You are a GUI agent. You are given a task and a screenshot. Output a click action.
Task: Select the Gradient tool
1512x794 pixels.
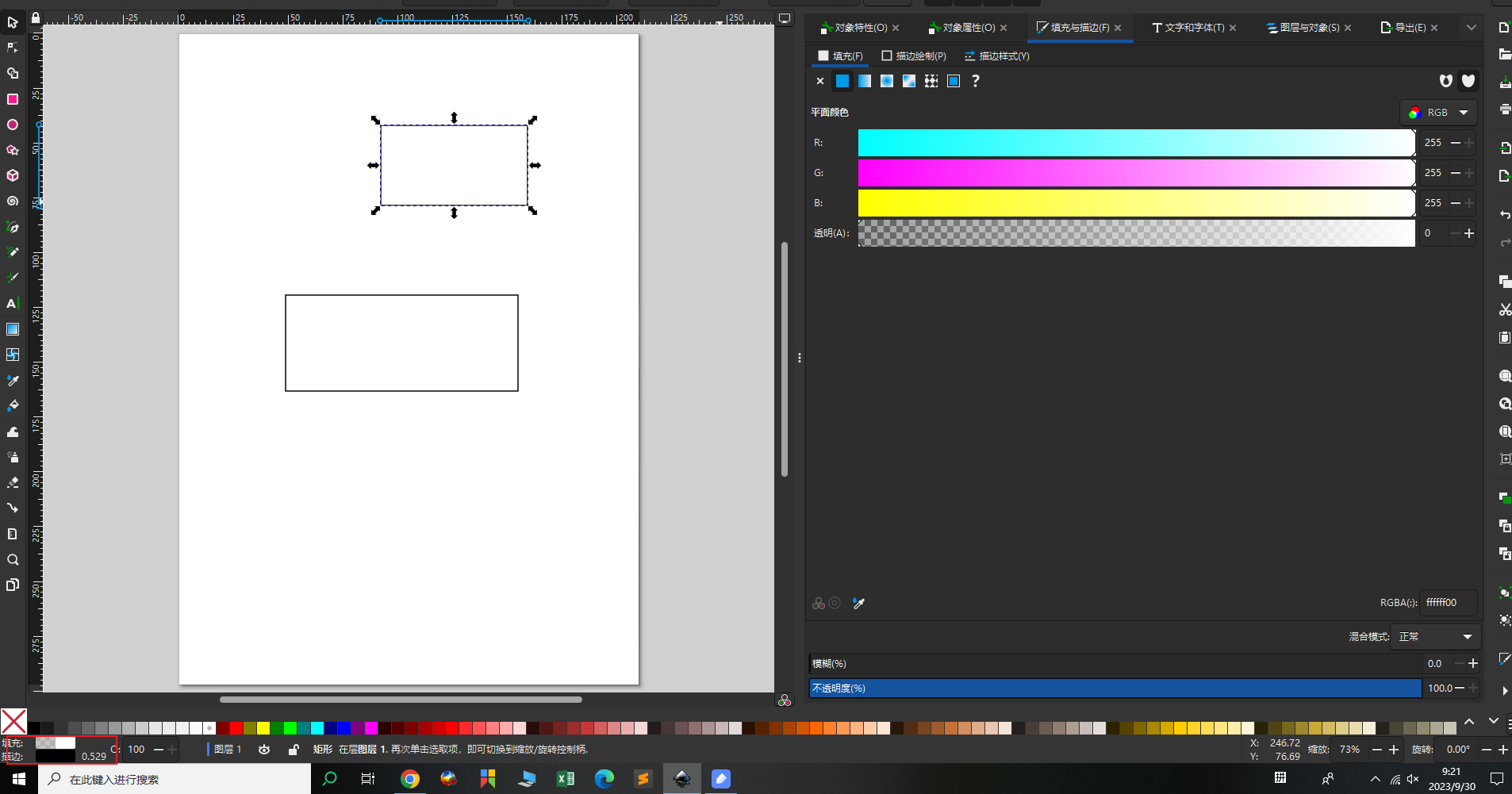coord(13,329)
